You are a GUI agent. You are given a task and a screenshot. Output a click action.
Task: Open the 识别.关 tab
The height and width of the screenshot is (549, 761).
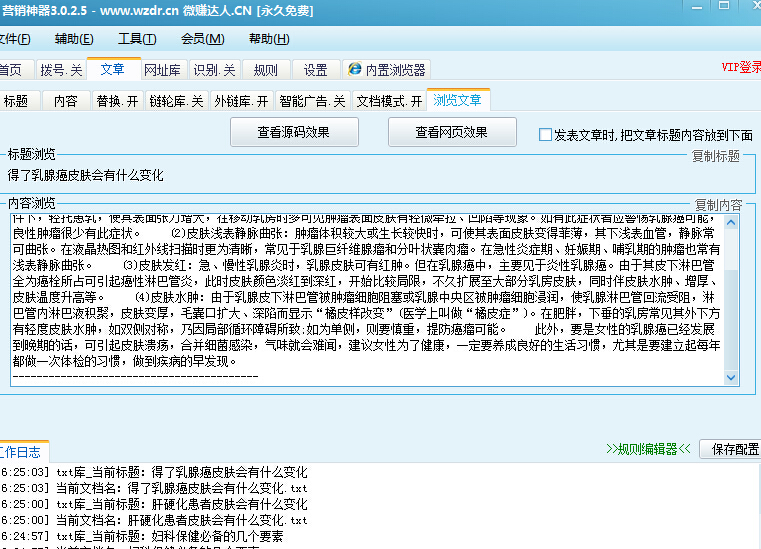[x=215, y=70]
